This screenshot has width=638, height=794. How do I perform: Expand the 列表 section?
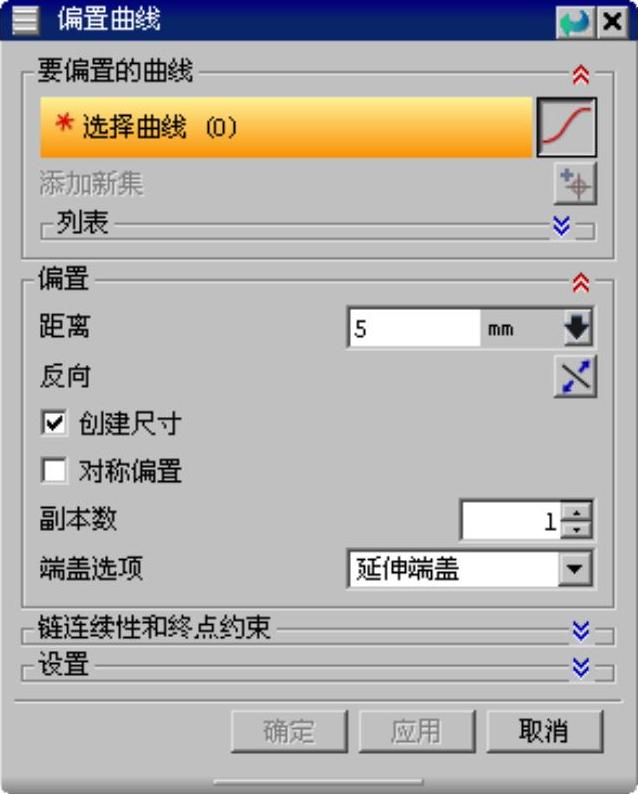(x=562, y=226)
